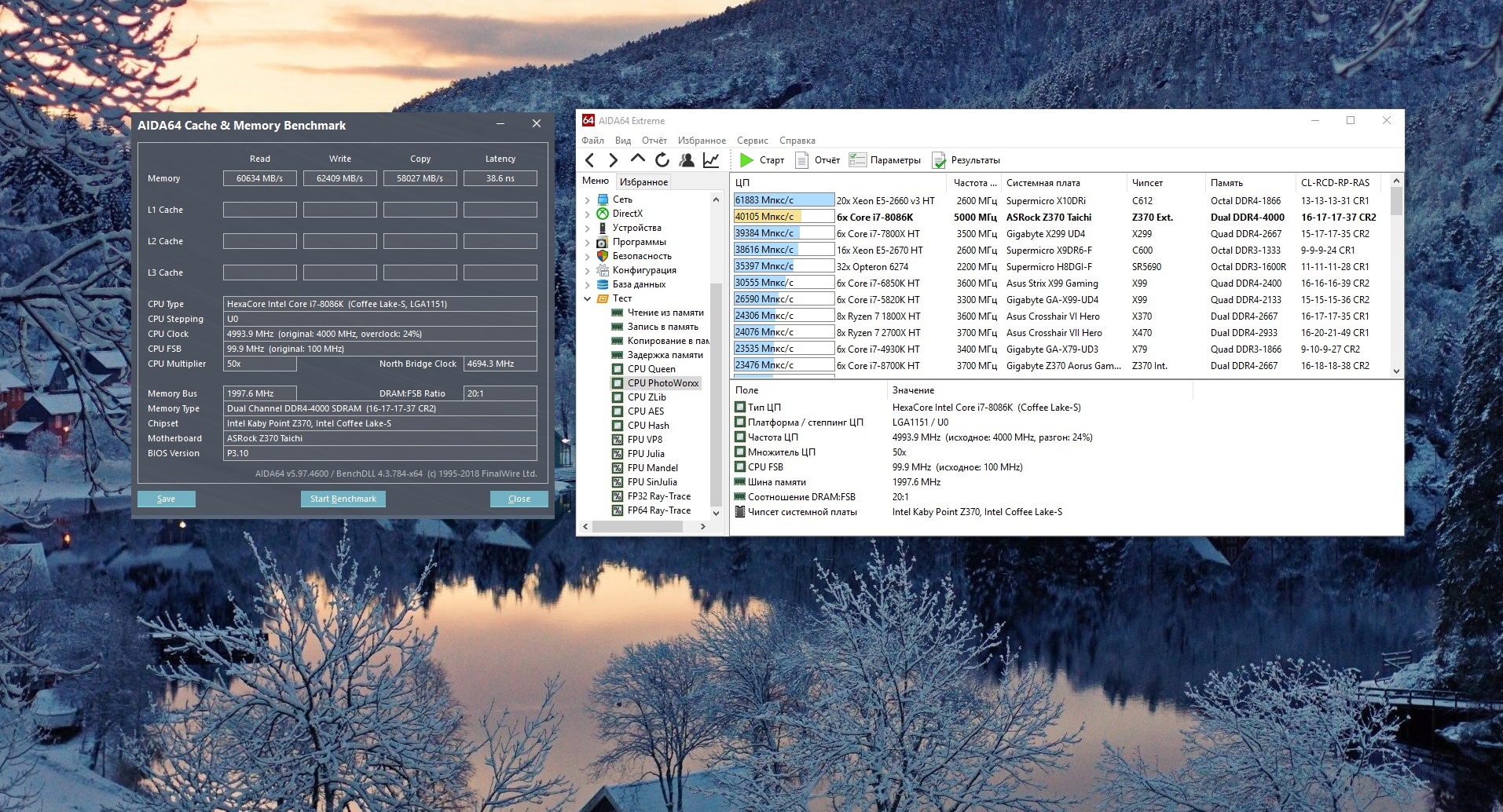1503x812 pixels.
Task: Click the Start Benchmark button
Action: tap(343, 499)
